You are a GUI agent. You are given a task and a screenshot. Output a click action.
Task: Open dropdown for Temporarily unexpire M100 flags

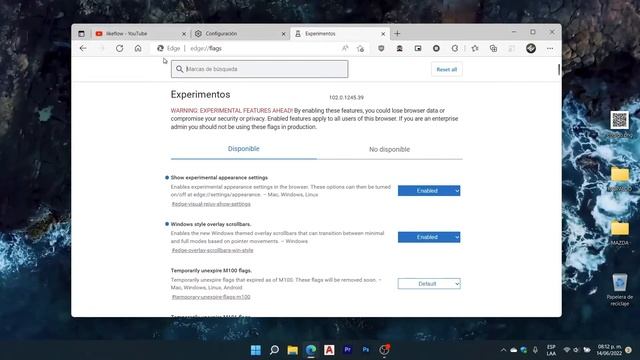[429, 284]
